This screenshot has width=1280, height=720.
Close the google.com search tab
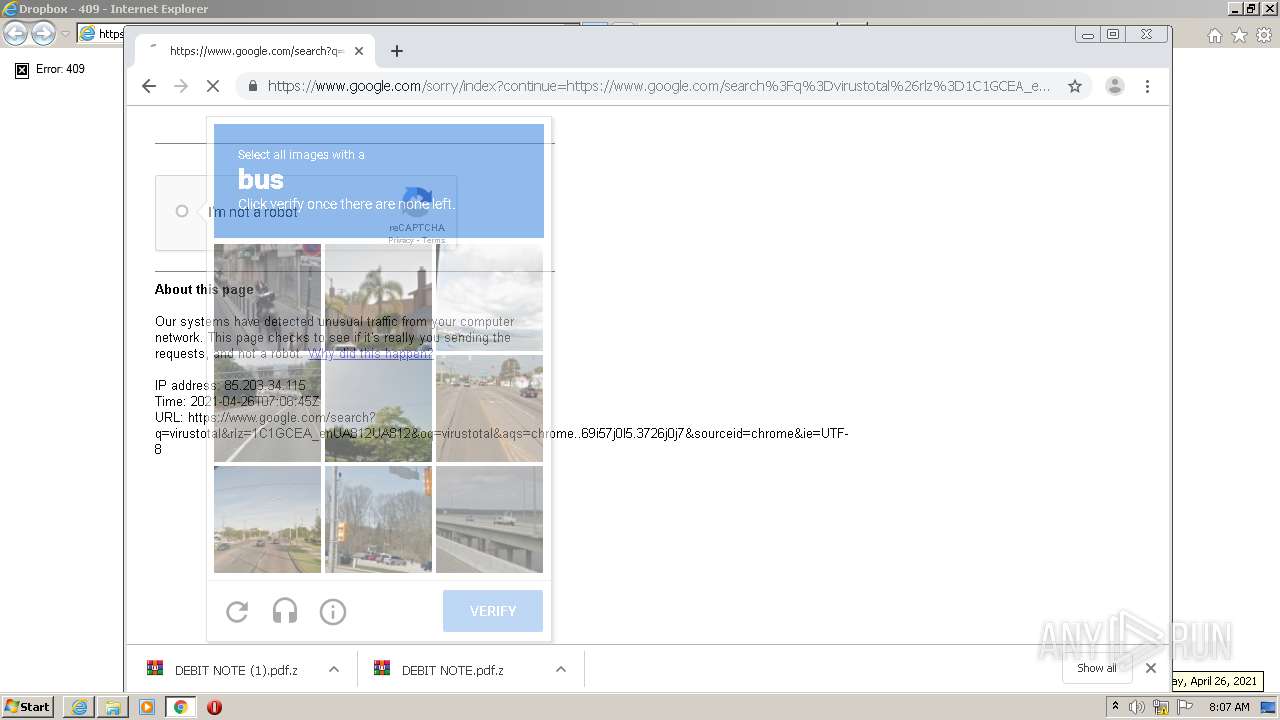(359, 51)
